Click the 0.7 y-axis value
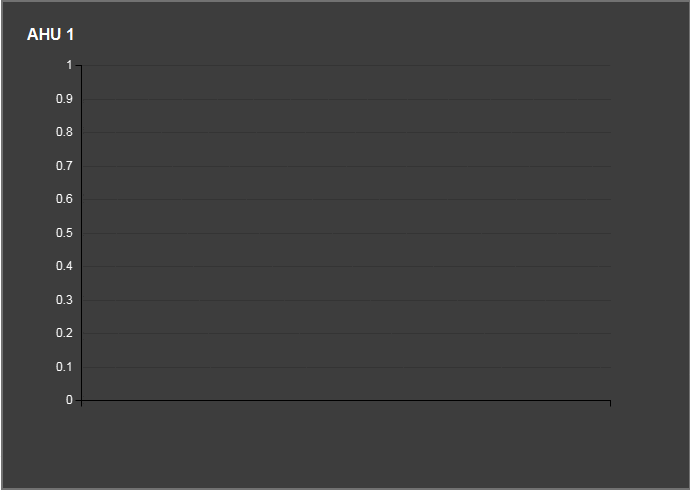Viewport: 690px width, 491px height. coord(64,166)
